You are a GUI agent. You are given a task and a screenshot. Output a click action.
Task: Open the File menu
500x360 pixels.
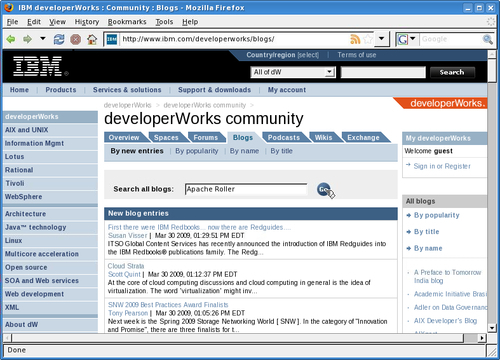click(x=12, y=22)
